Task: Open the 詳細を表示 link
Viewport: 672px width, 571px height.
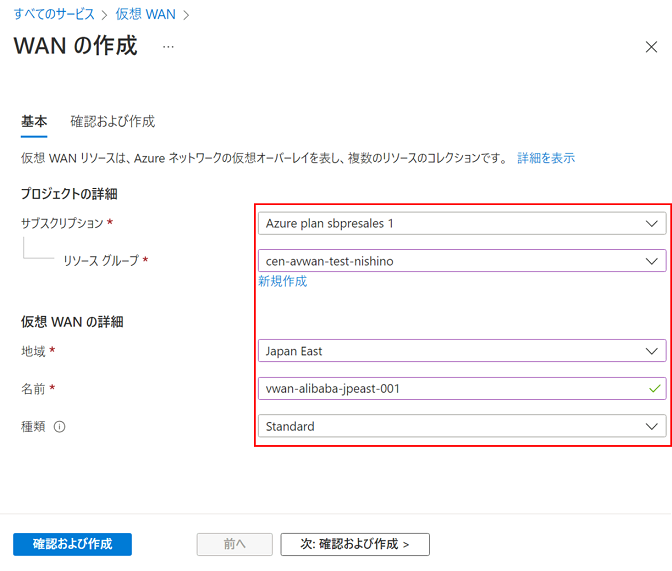Action: pos(546,159)
